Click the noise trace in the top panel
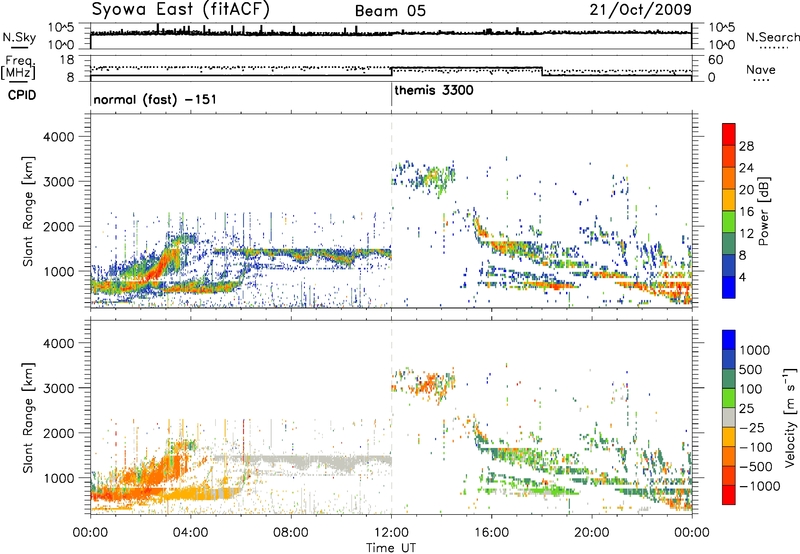The image size is (800, 554). (x=391, y=33)
